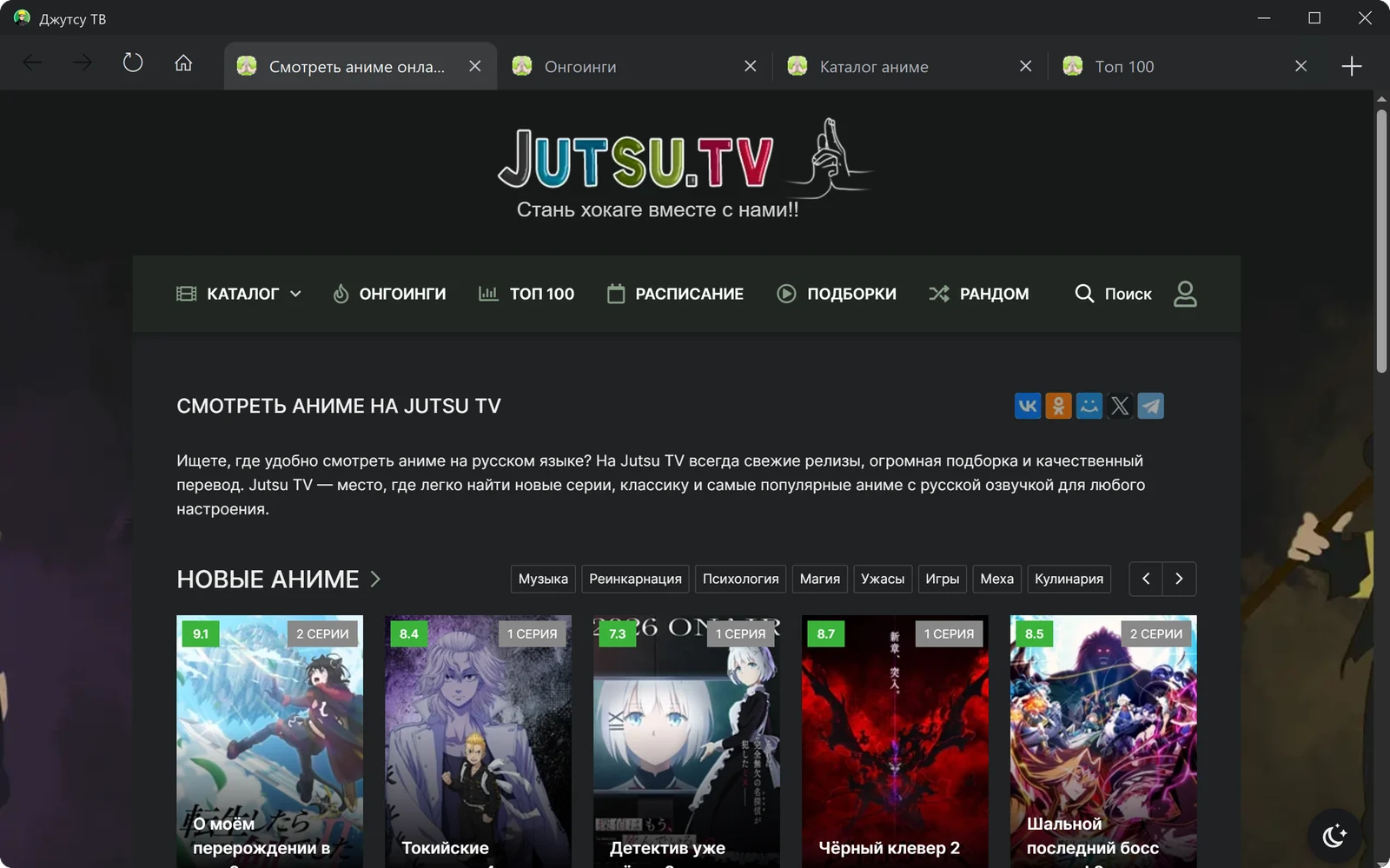Expand the Каталог dropdown menu

pyautogui.click(x=239, y=294)
